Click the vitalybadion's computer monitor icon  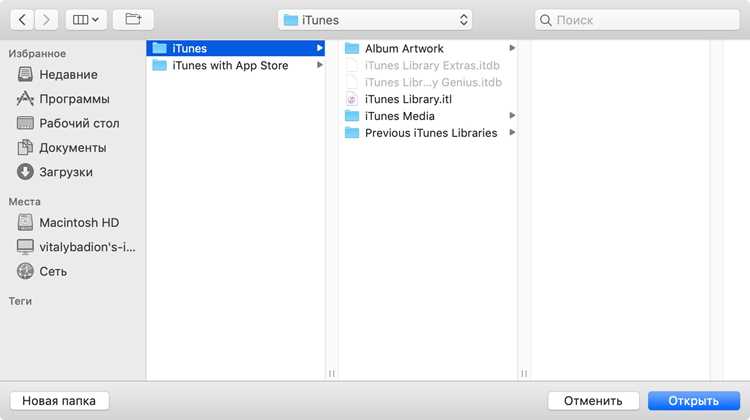(25, 247)
